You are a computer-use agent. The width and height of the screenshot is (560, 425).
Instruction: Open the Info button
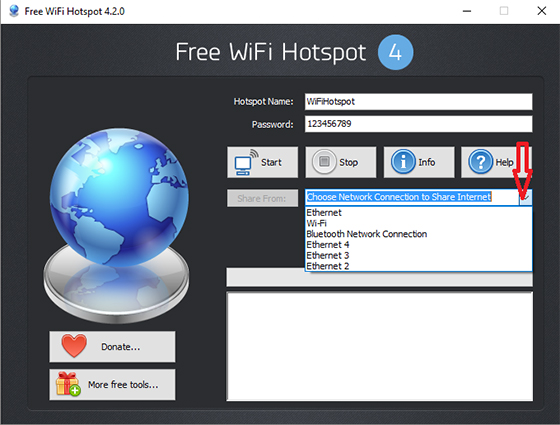tap(419, 162)
